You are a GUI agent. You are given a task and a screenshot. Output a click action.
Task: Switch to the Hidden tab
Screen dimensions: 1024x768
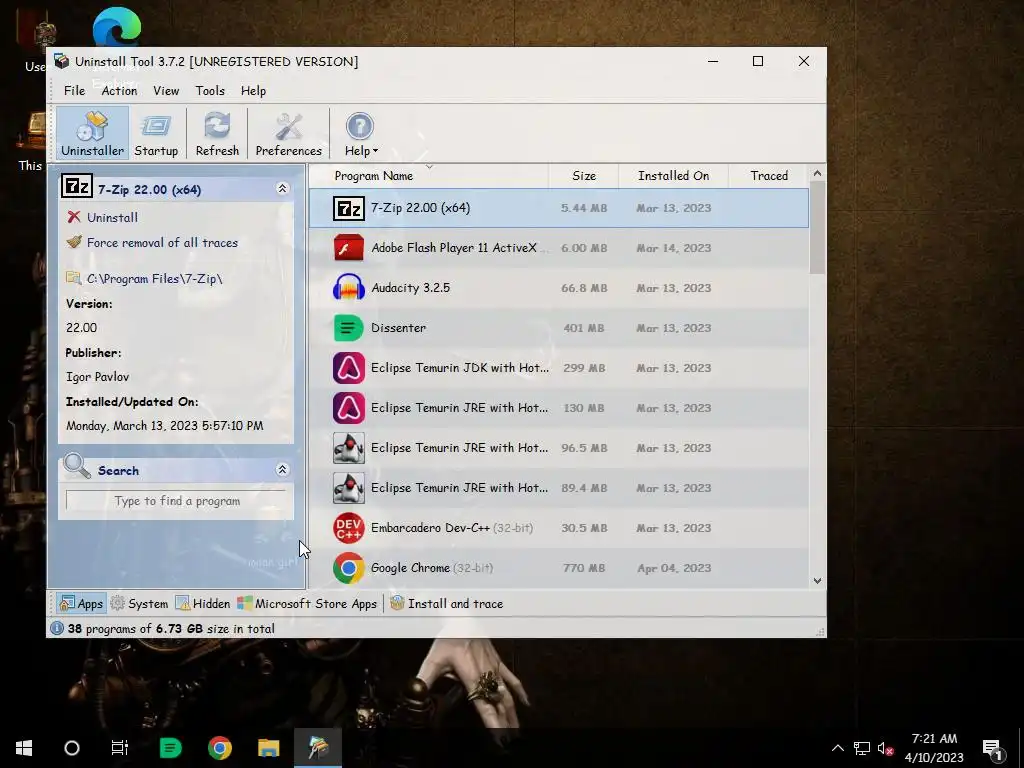click(203, 603)
